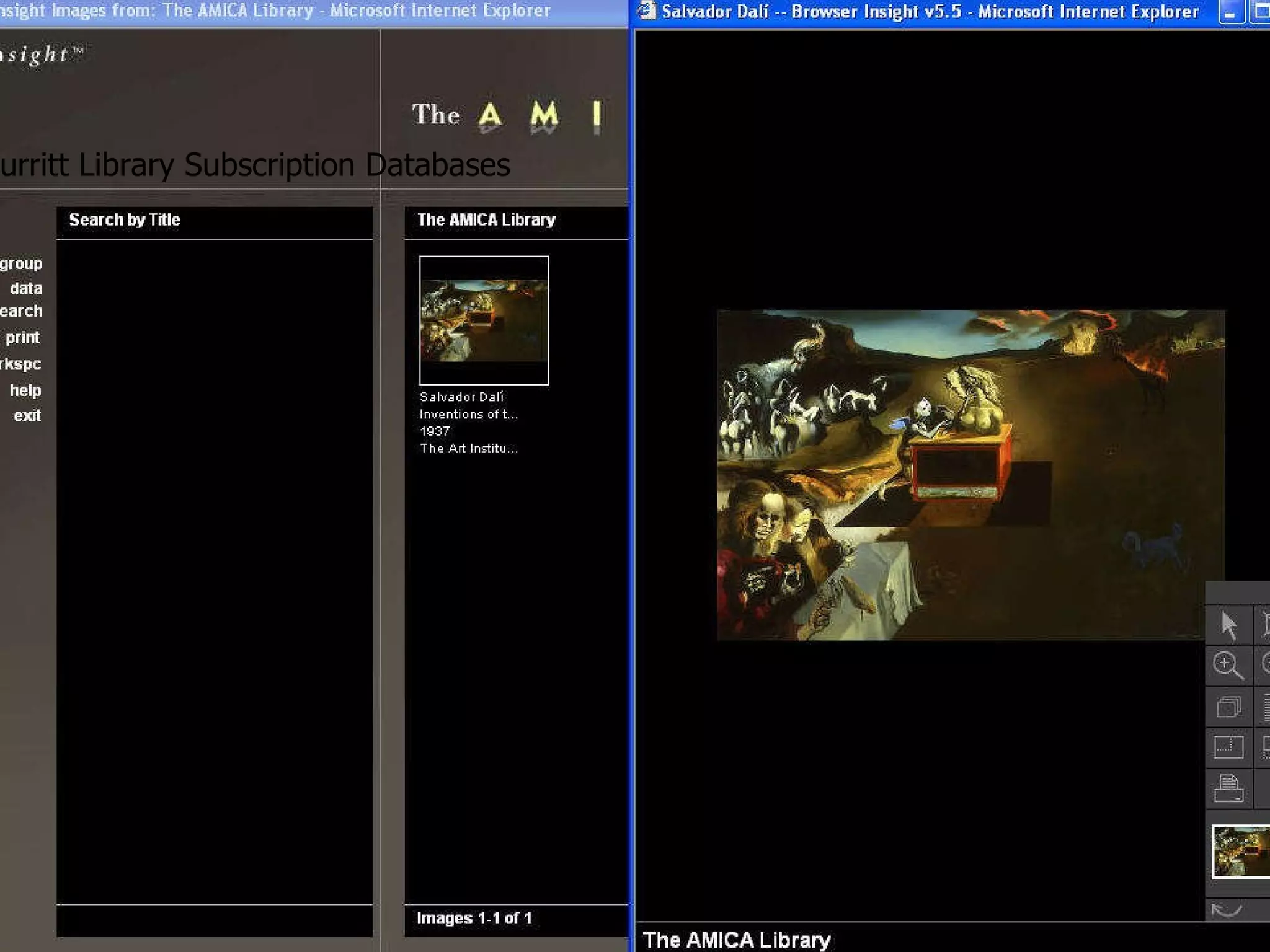The image size is (1270, 952).
Task: Click the zoom in magnifier tool
Action: click(1227, 666)
